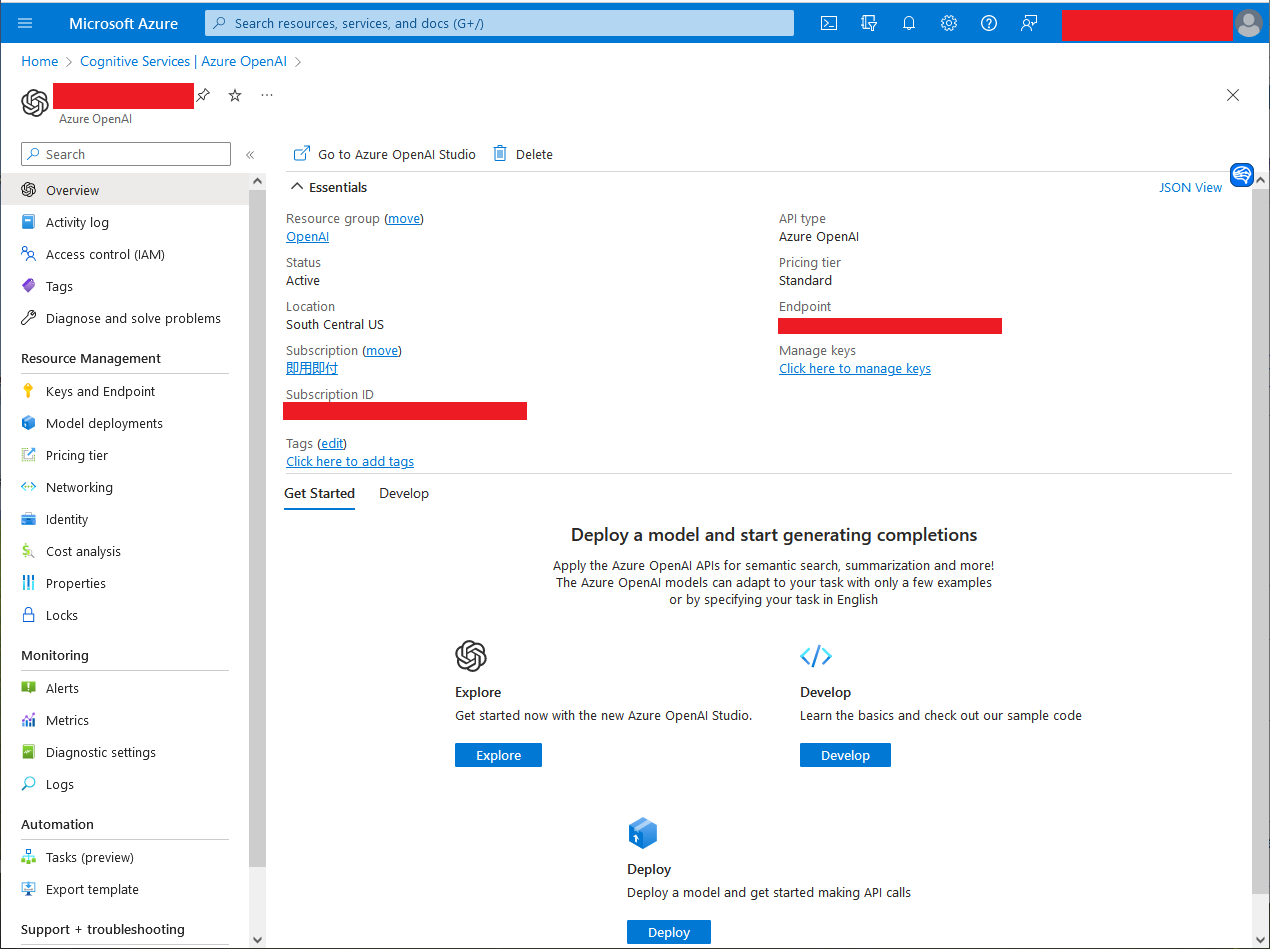Collapse the resource menu sidebar
Viewport: 1270px width, 949px height.
[x=251, y=154]
